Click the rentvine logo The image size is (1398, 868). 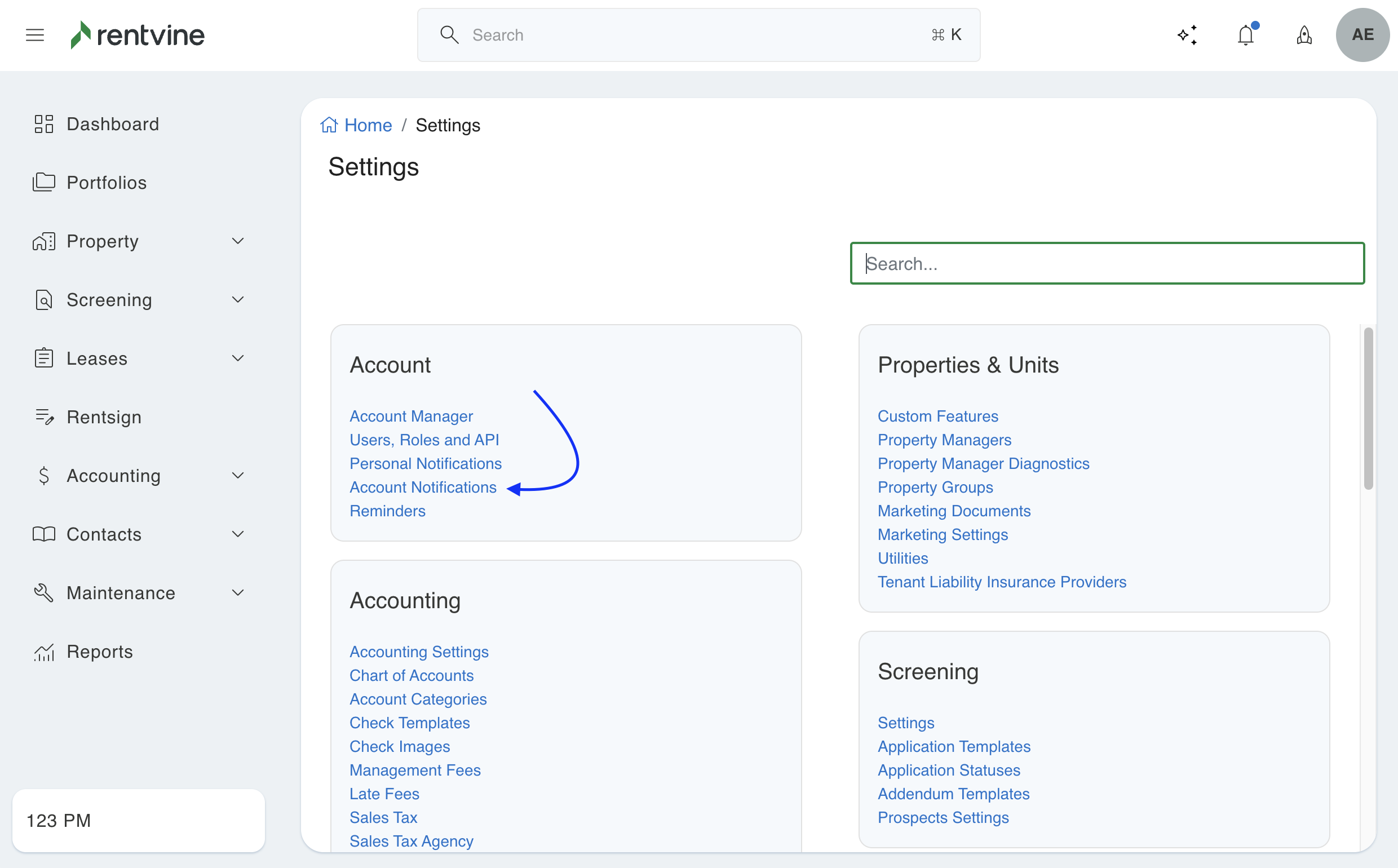[138, 35]
